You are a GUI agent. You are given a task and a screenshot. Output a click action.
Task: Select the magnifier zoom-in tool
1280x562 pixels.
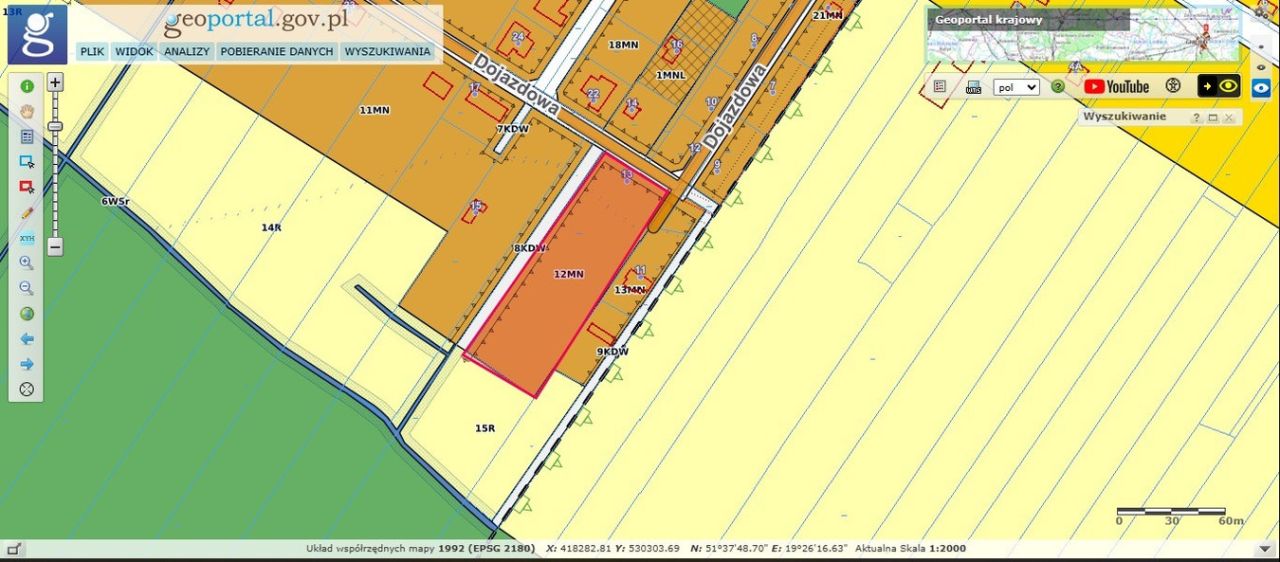(27, 263)
